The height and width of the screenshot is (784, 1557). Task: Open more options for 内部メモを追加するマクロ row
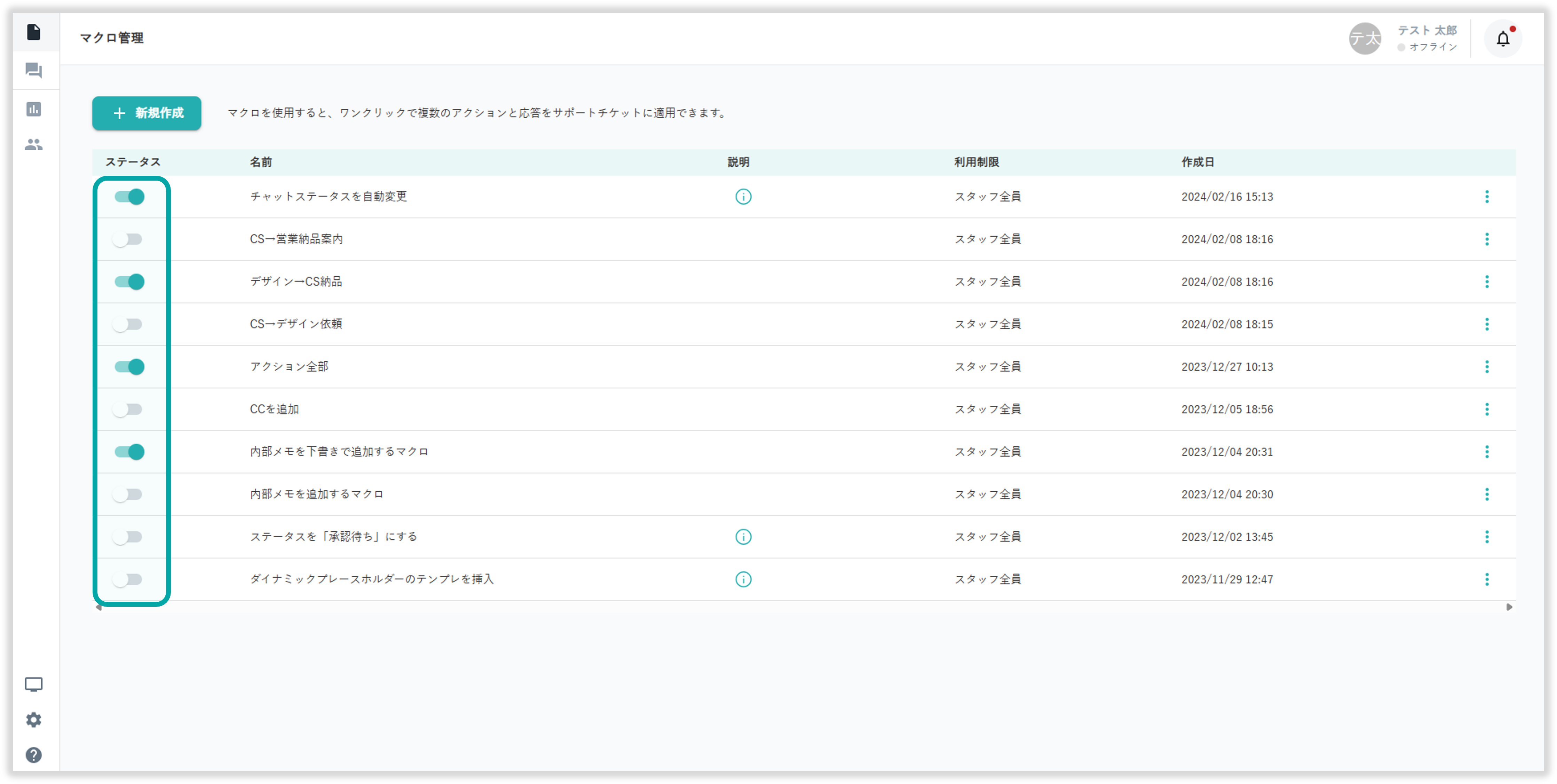(1486, 494)
